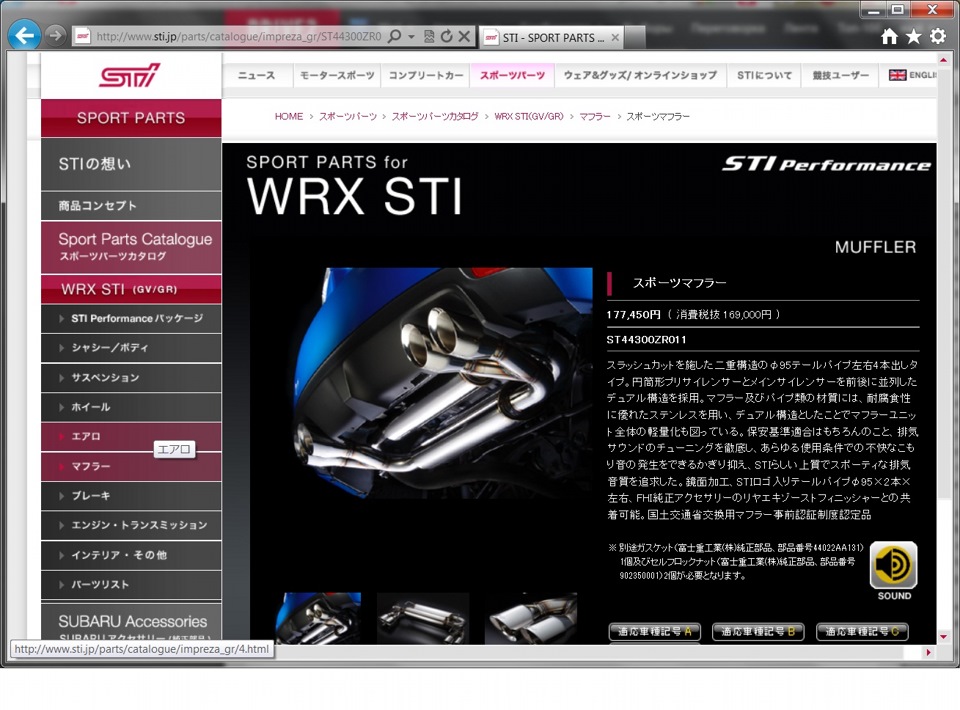Image resolution: width=960 pixels, height=710 pixels.
Task: Go to browser home page
Action: (888, 35)
